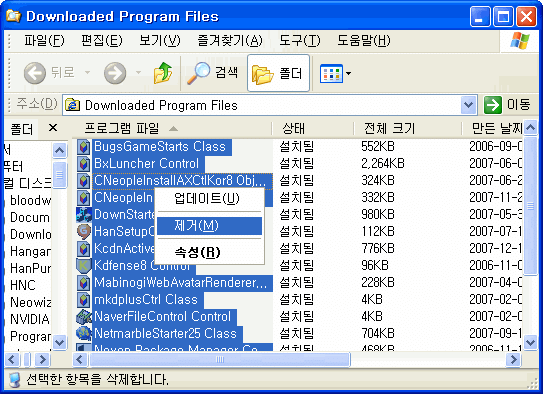Select NetmarbleStarter25 Class file name

point(166,334)
